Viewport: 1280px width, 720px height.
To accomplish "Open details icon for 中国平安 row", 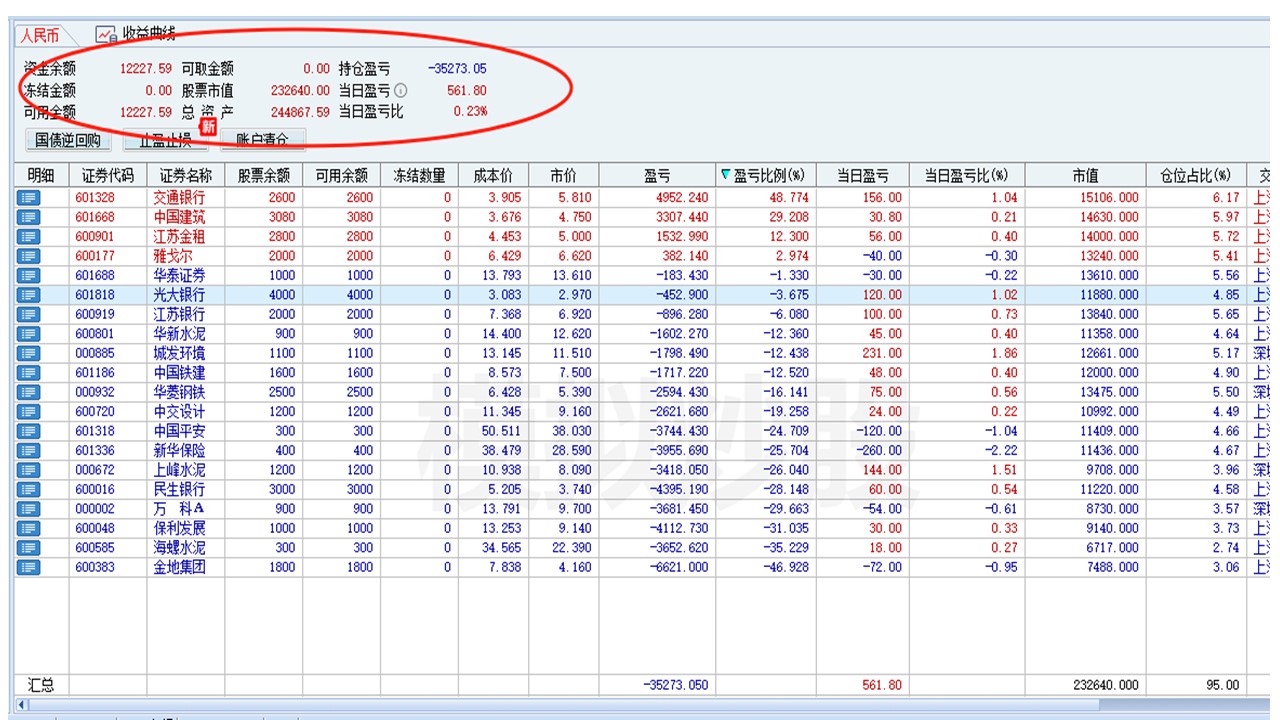I will coord(28,431).
